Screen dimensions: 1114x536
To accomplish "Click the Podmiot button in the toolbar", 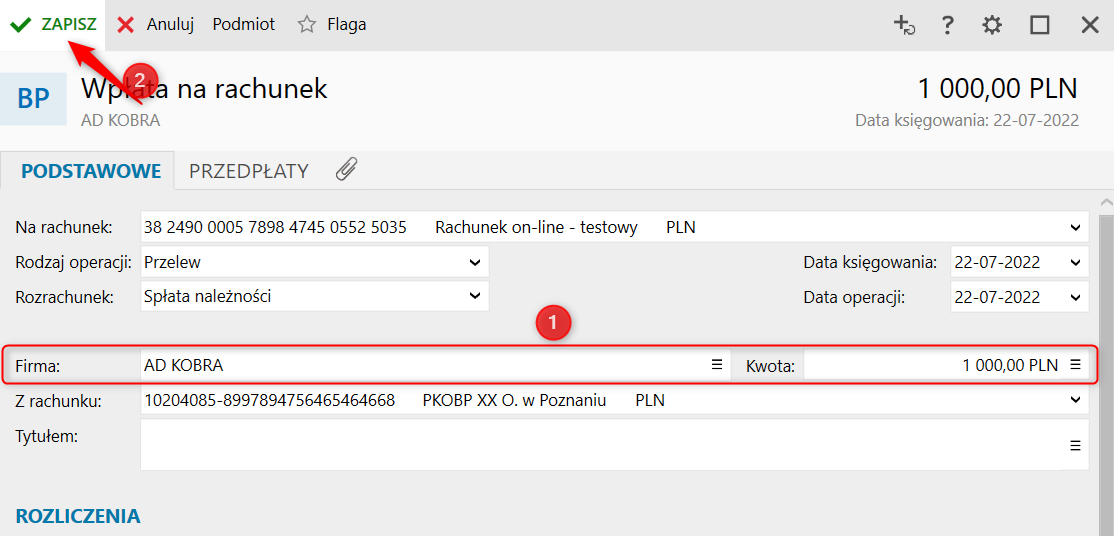I will [244, 25].
